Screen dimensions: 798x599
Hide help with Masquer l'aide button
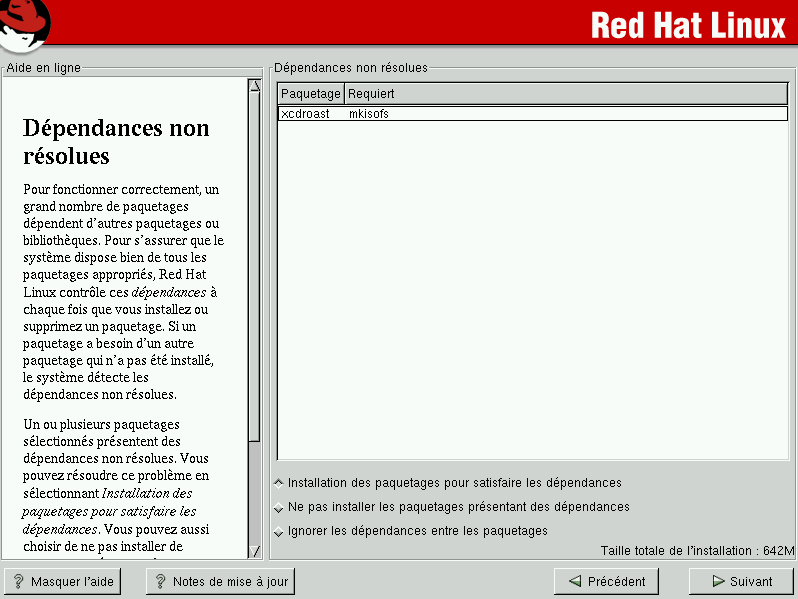(62, 581)
